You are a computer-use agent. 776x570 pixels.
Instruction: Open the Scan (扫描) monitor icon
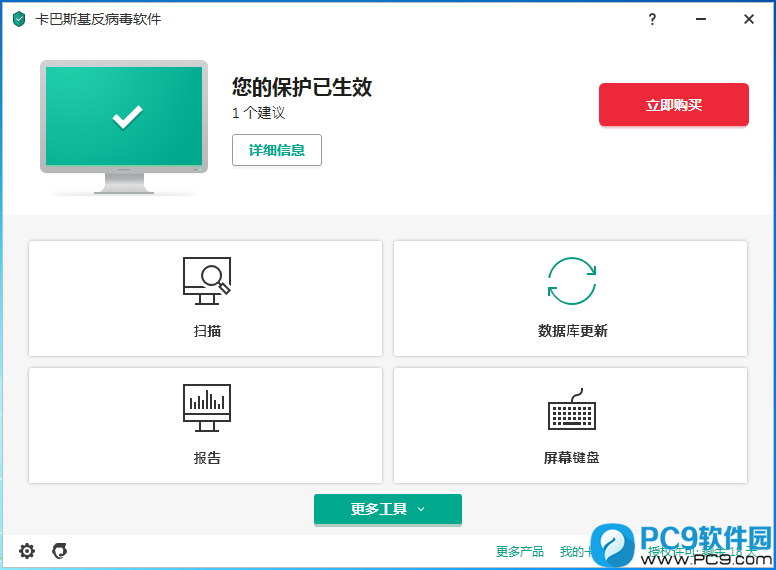207,281
